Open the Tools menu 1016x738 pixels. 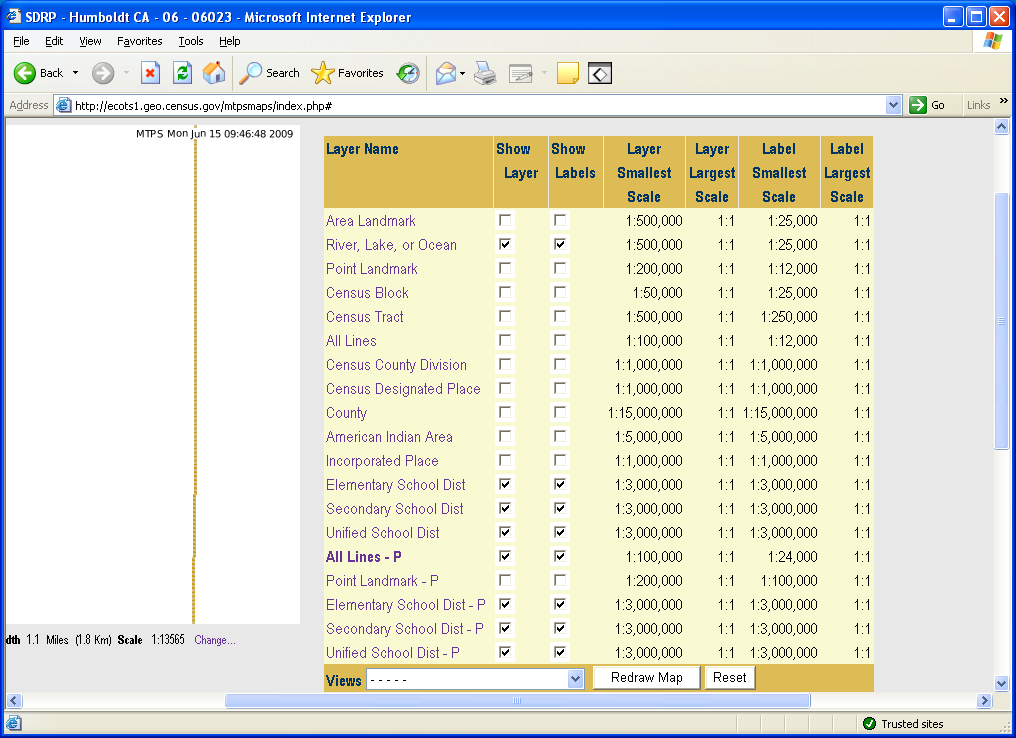tap(190, 41)
